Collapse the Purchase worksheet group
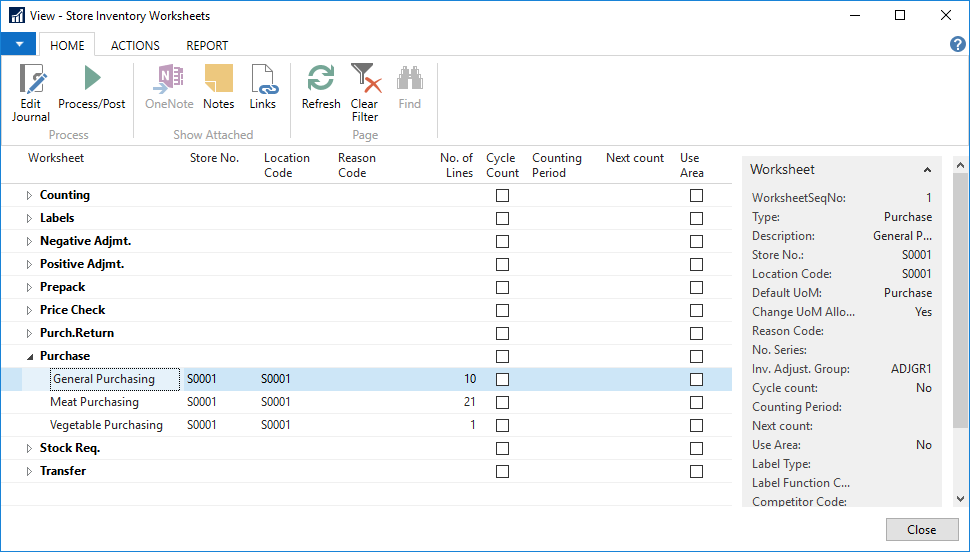The height and width of the screenshot is (552, 970). click(x=29, y=356)
